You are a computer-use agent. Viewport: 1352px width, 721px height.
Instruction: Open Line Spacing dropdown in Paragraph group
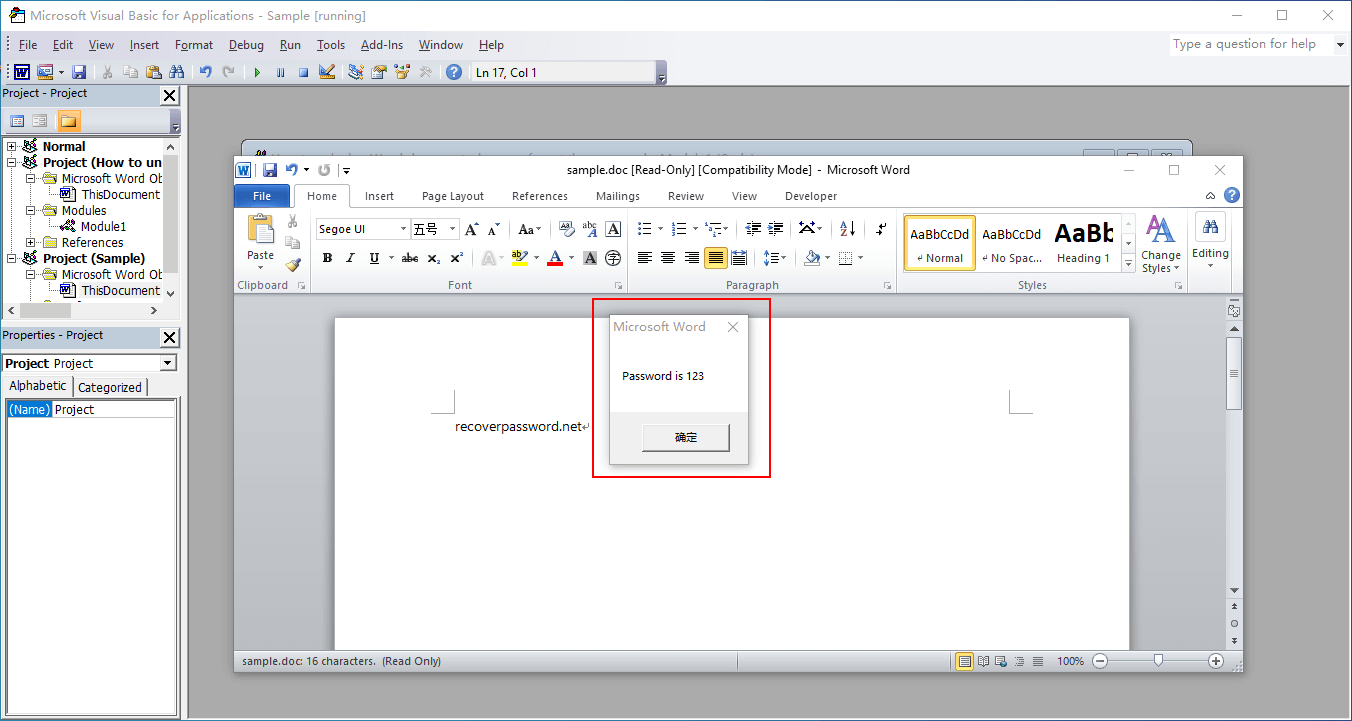(x=774, y=258)
